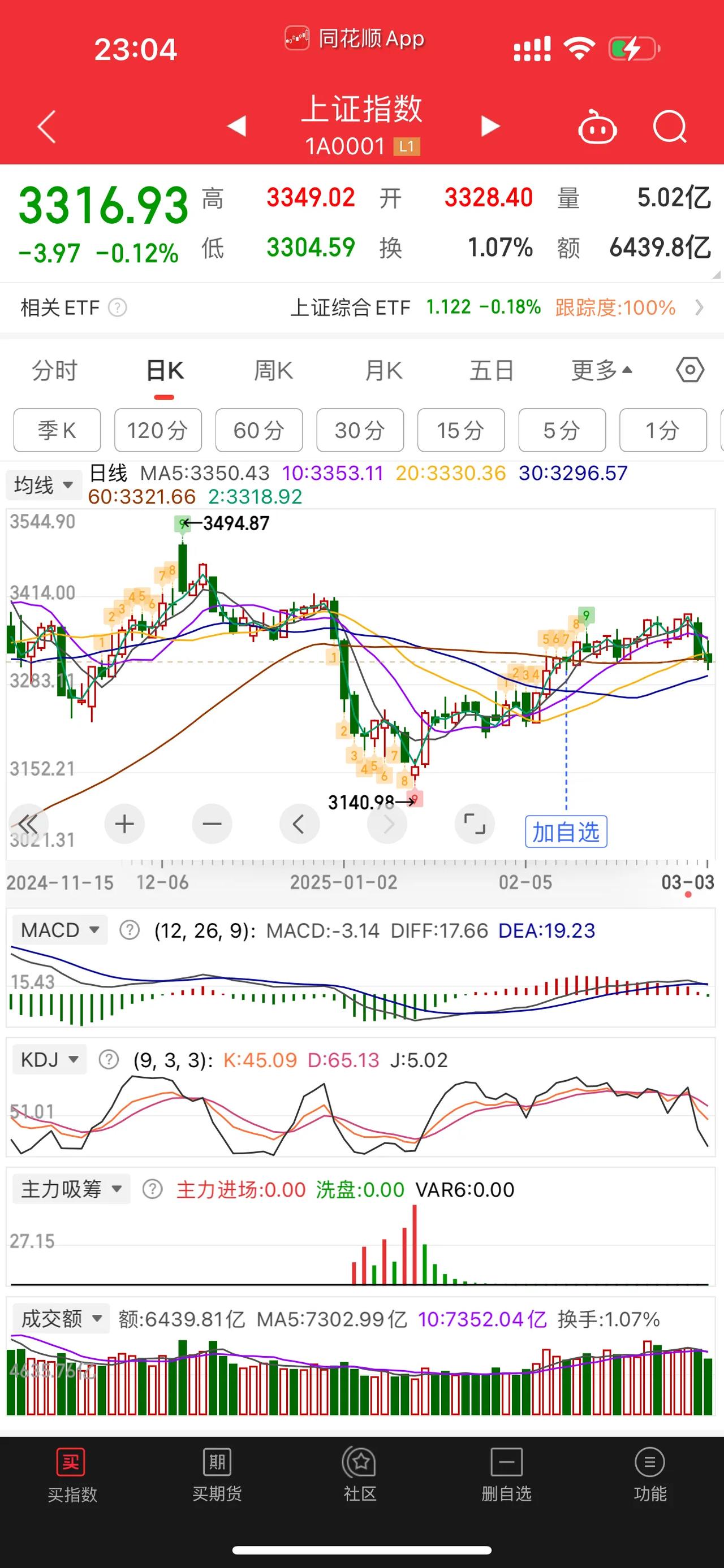Tap the 2025-01-02 date label
This screenshot has width=724, height=1568.
pyautogui.click(x=343, y=882)
